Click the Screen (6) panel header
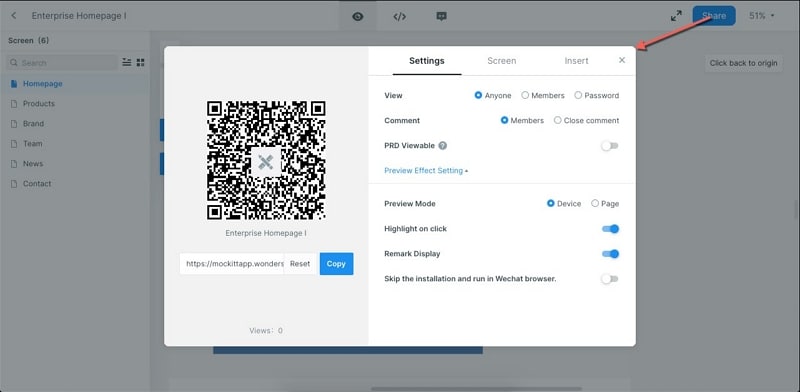 (29, 40)
